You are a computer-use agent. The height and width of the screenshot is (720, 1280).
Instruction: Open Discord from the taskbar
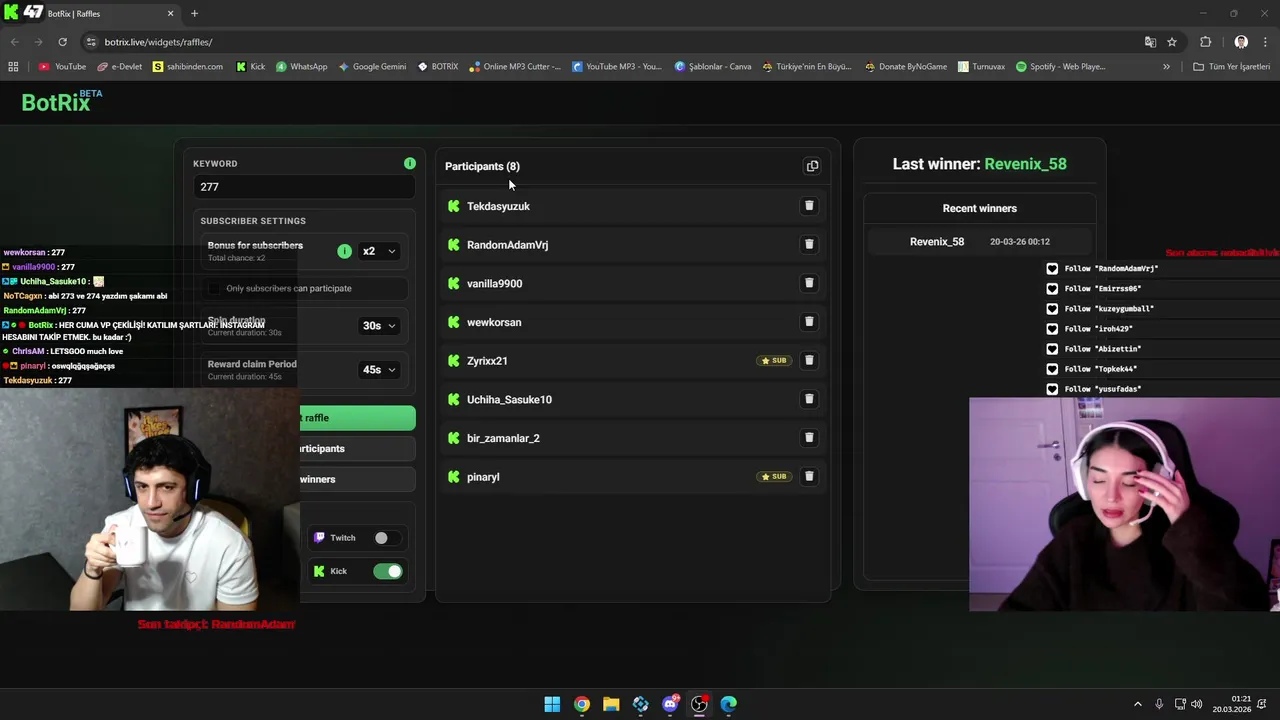click(x=670, y=704)
